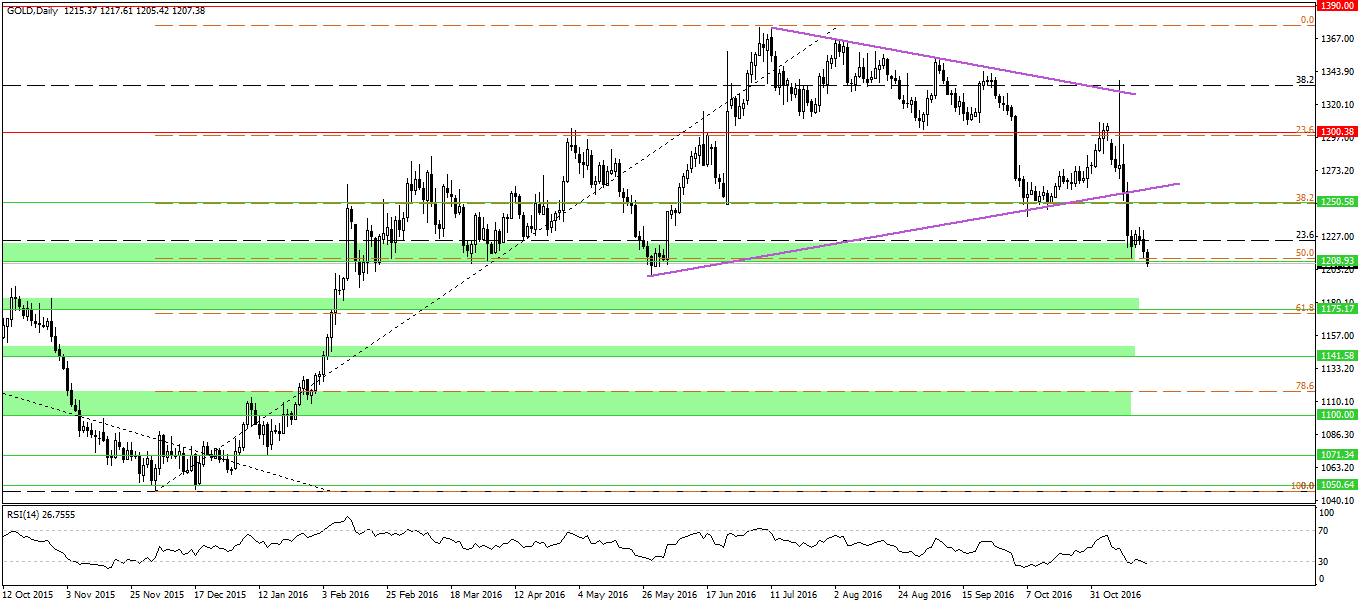Click the 50.0 Fibonacci level label

1303,253
